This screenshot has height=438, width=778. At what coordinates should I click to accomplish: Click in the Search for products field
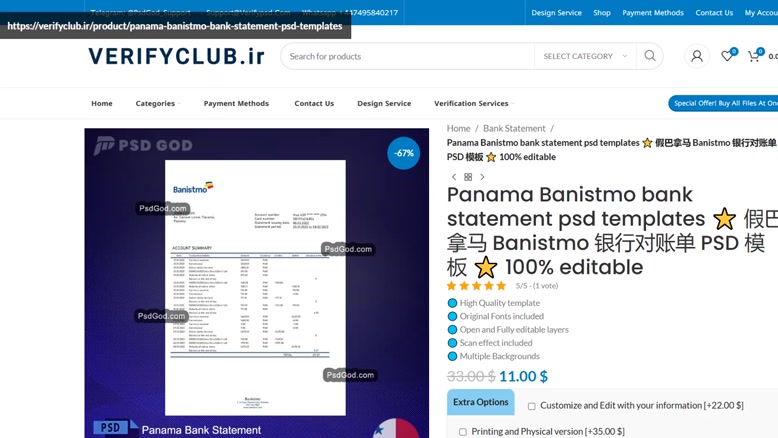click(407, 56)
